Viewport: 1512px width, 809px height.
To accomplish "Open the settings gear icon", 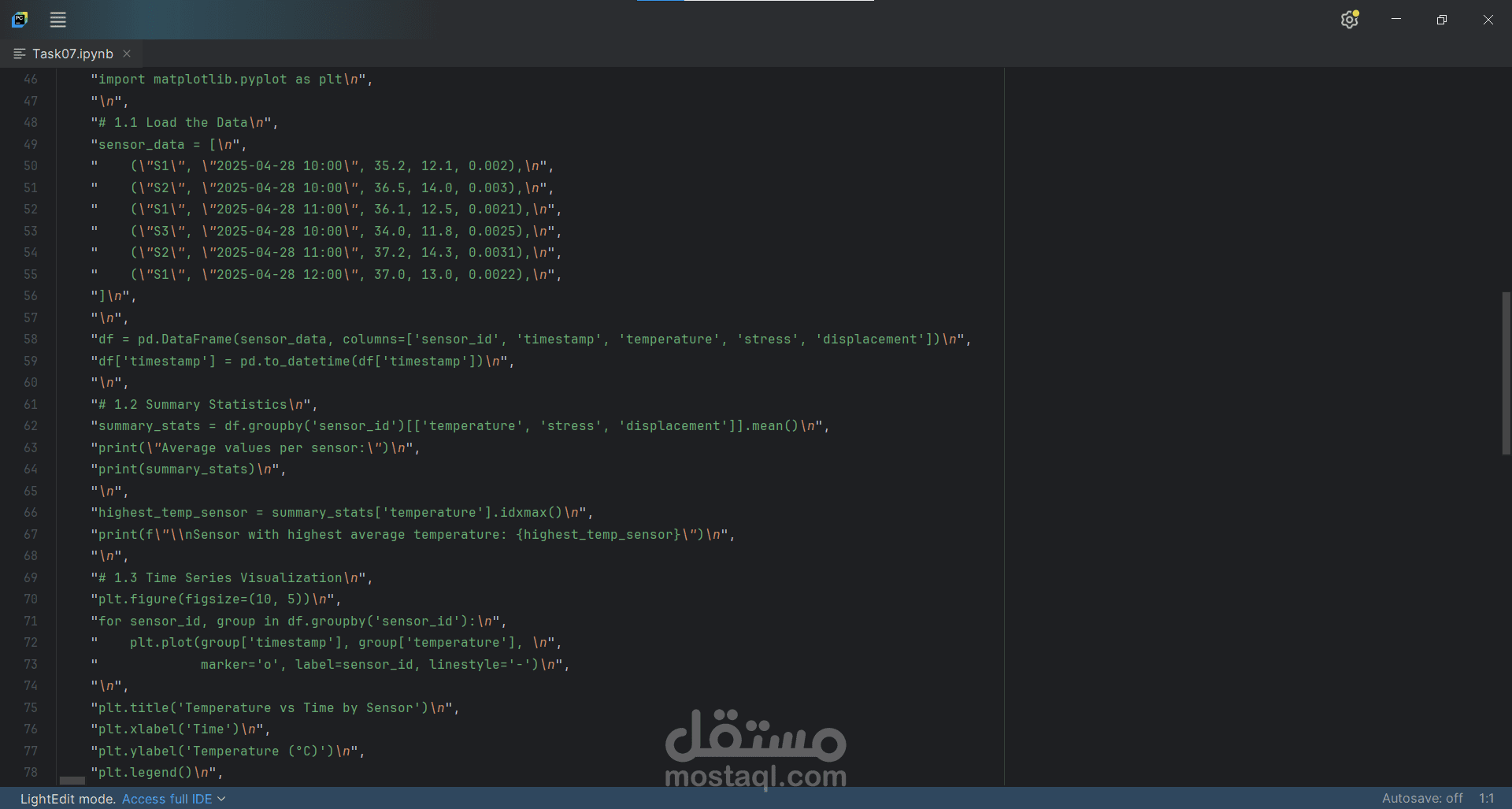I will pos(1349,20).
